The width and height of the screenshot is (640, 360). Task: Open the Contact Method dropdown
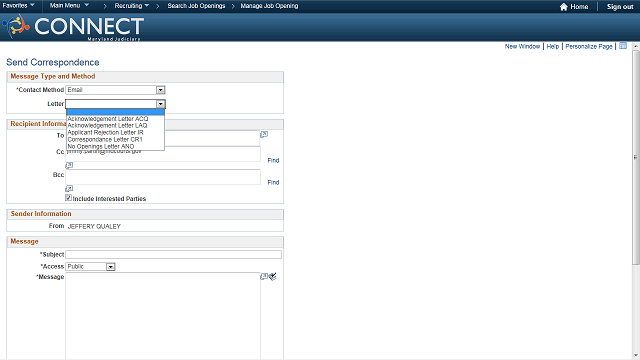[x=115, y=90]
